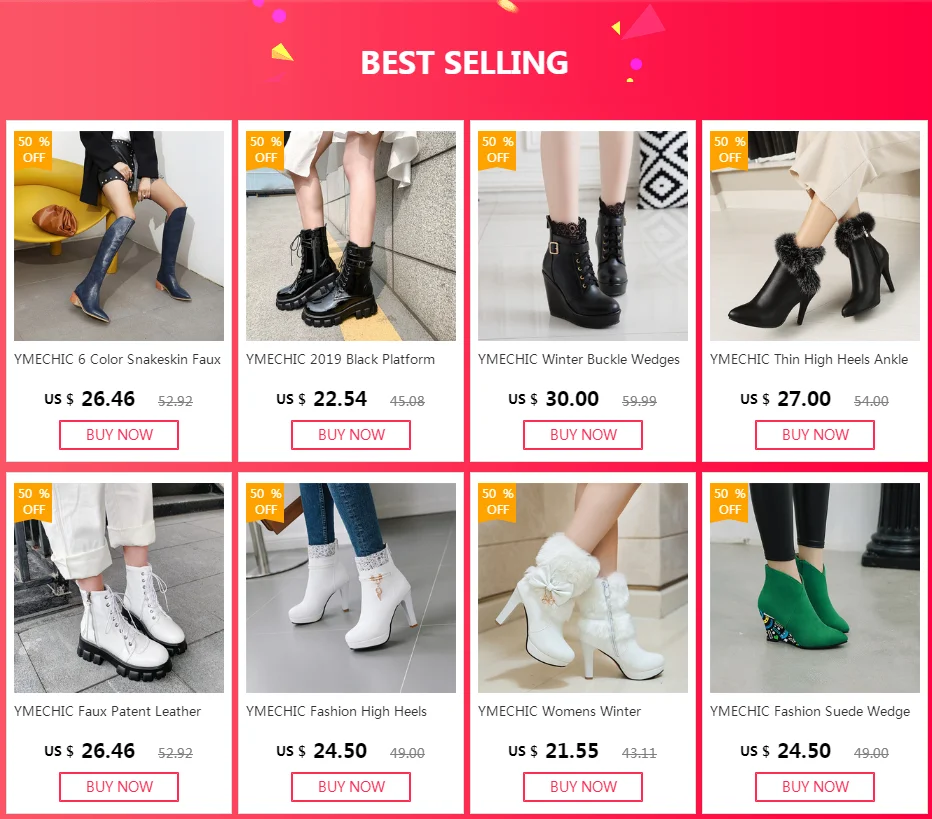Click BUY NOW for Thin High Heels Ankle
Viewport: 932px width, 819px height.
click(815, 435)
